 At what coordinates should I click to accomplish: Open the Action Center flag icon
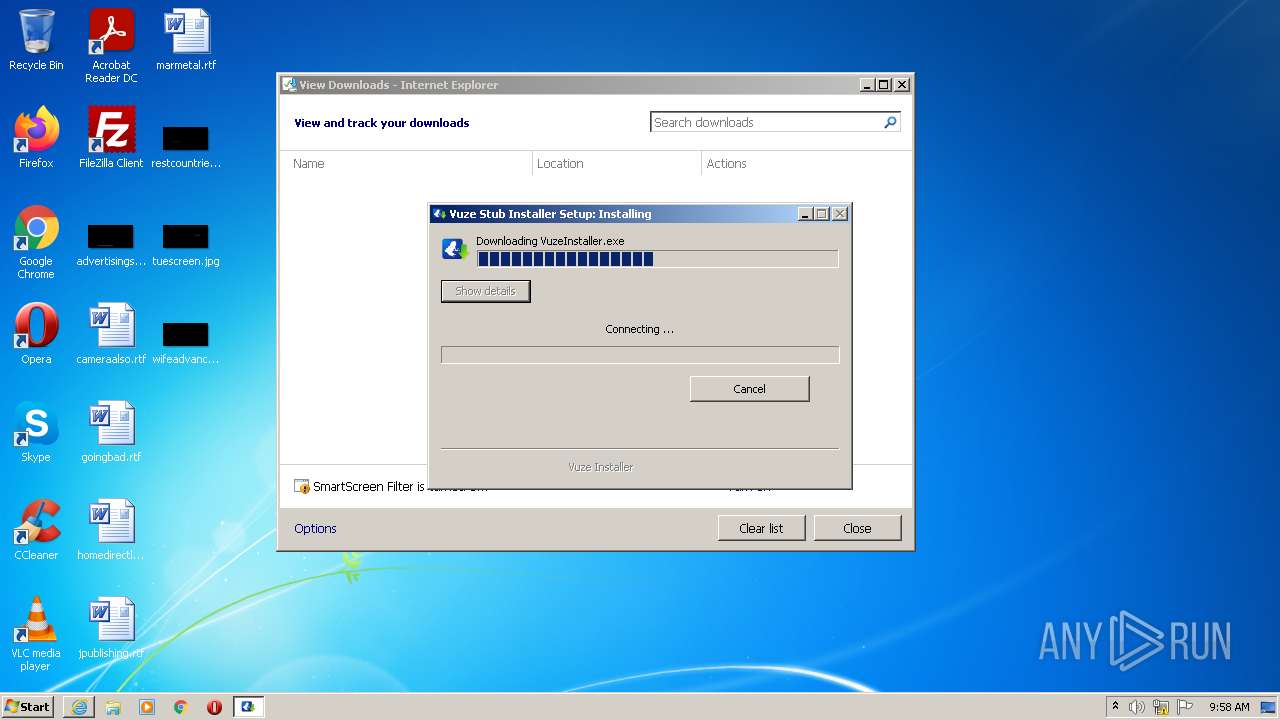coord(1185,707)
